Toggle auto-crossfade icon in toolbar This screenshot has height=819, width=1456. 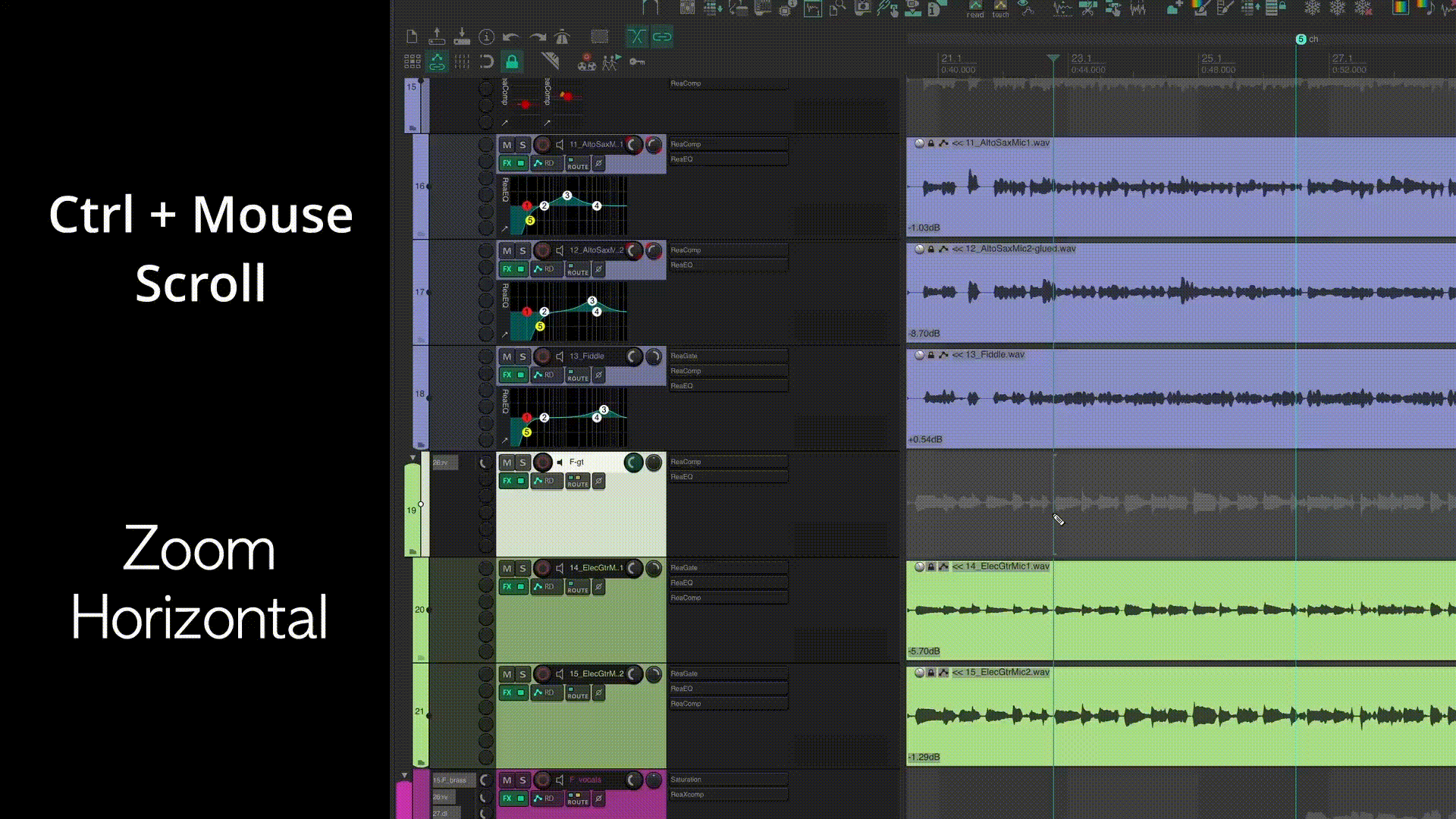tap(636, 36)
